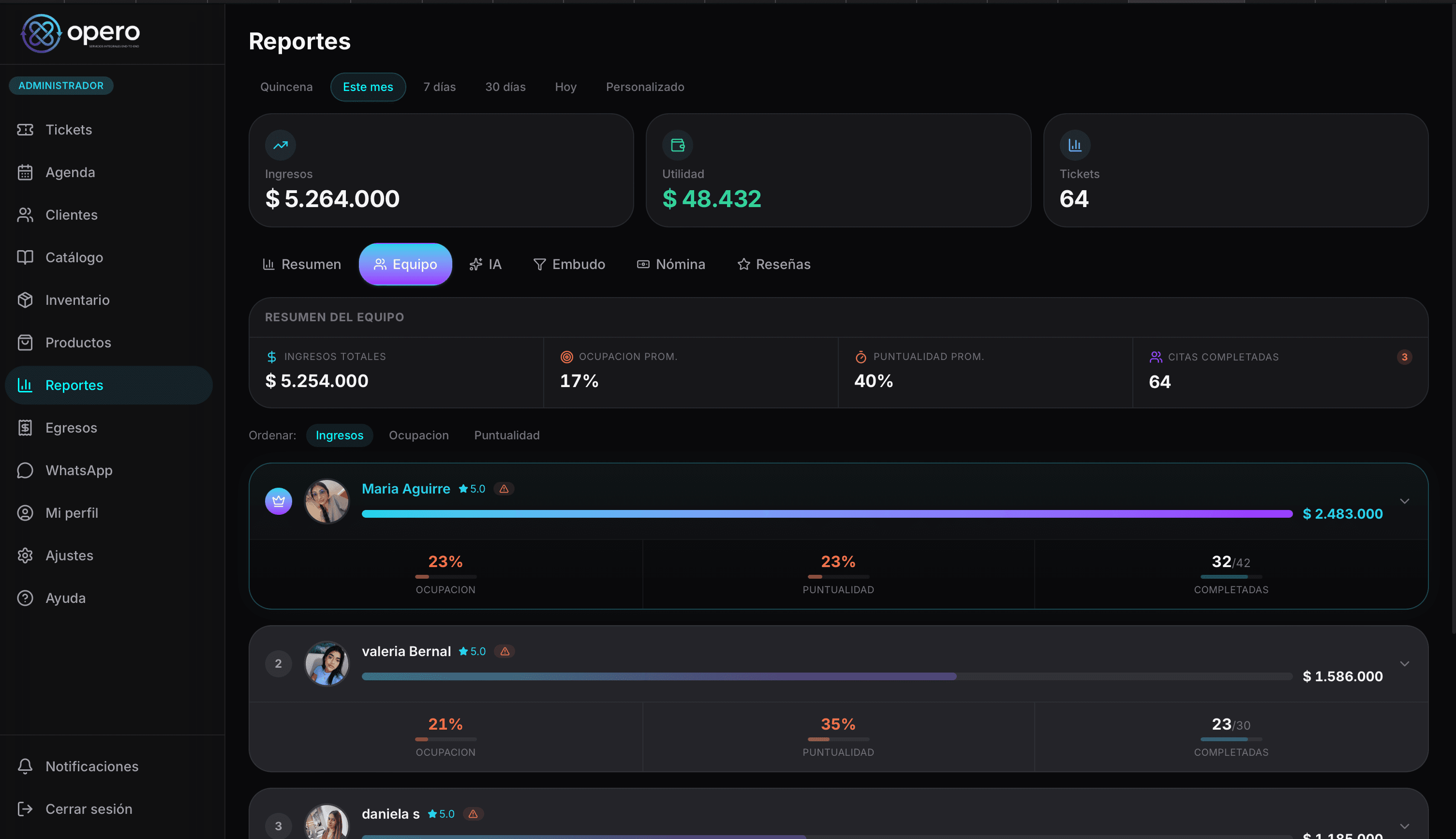Sort team by Ocupacion

click(x=418, y=435)
